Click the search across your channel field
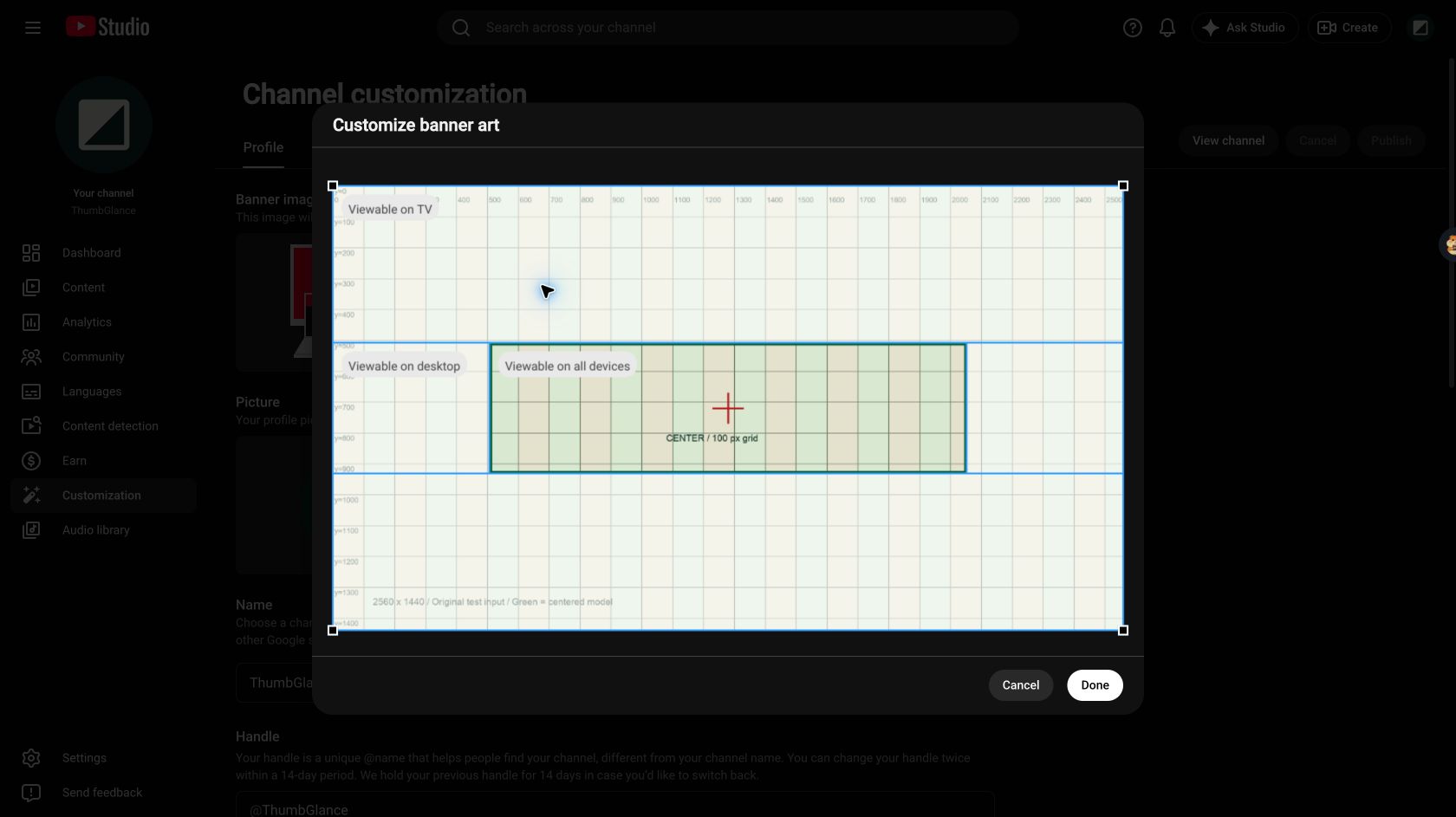The width and height of the screenshot is (1456, 817). tap(728, 28)
